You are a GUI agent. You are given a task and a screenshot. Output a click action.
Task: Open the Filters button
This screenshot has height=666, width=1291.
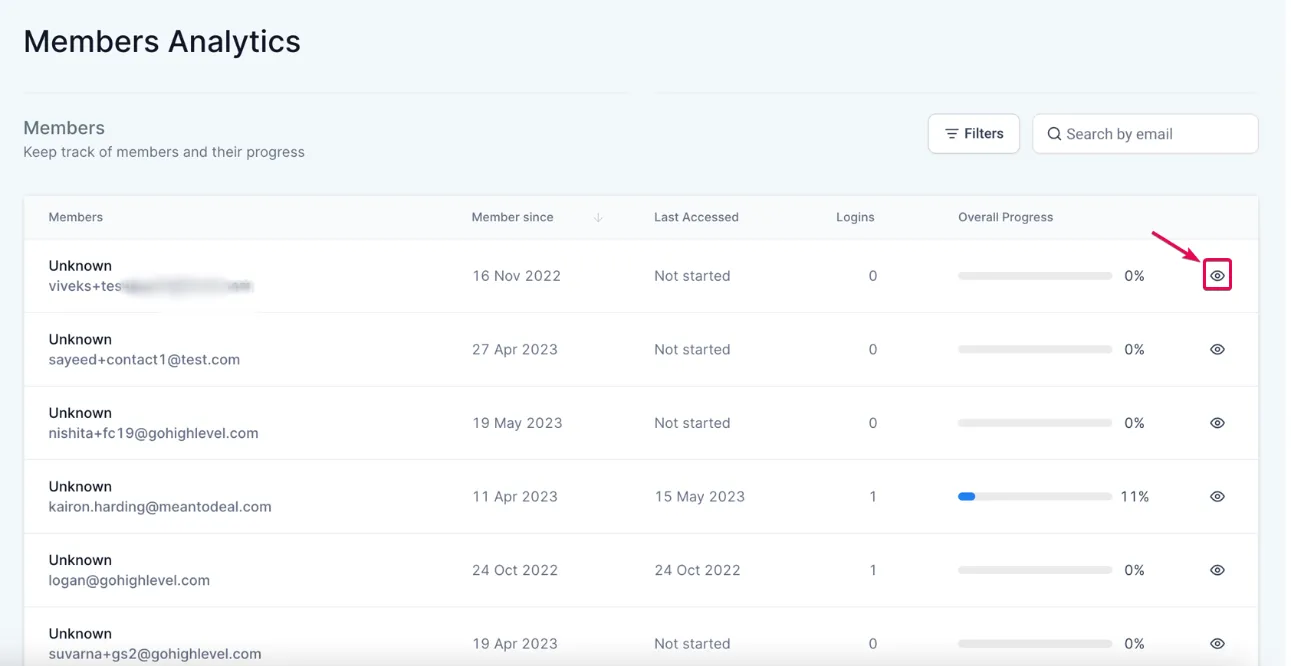click(974, 134)
